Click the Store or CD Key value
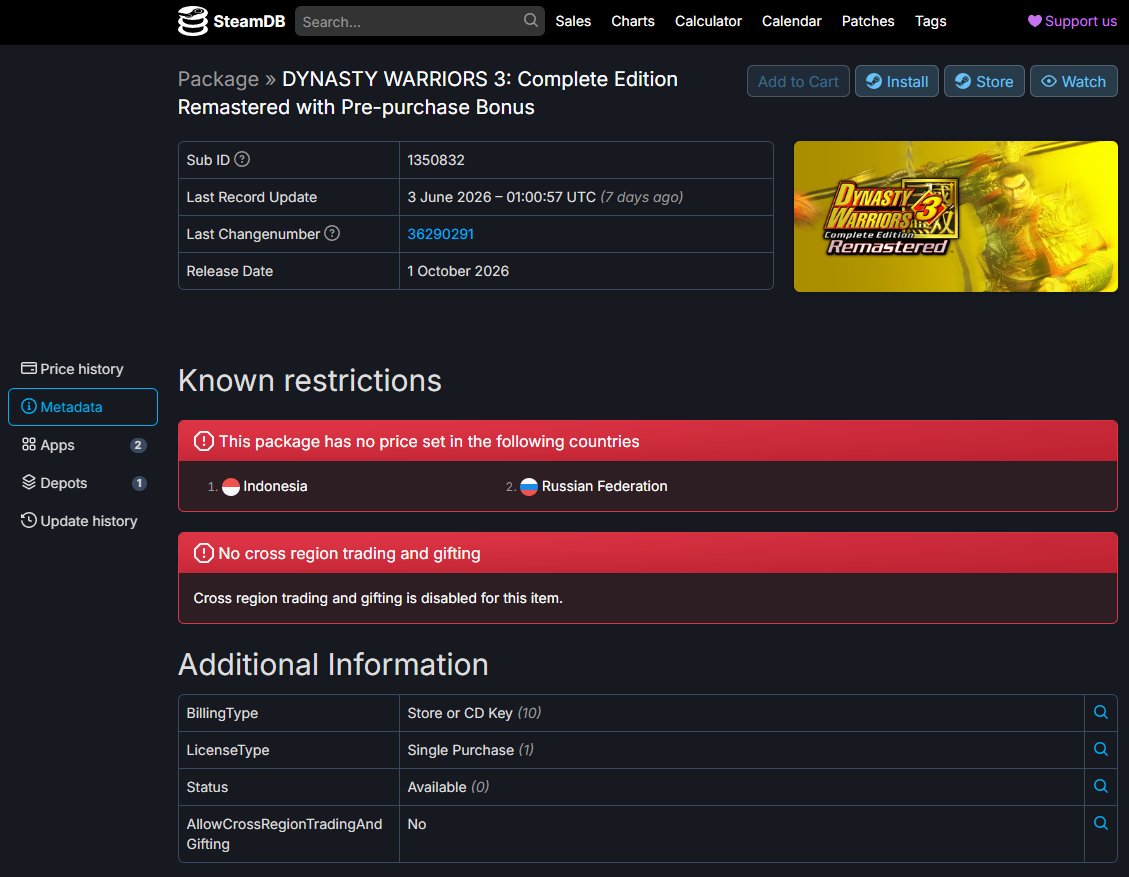The height and width of the screenshot is (877, 1129). (459, 713)
